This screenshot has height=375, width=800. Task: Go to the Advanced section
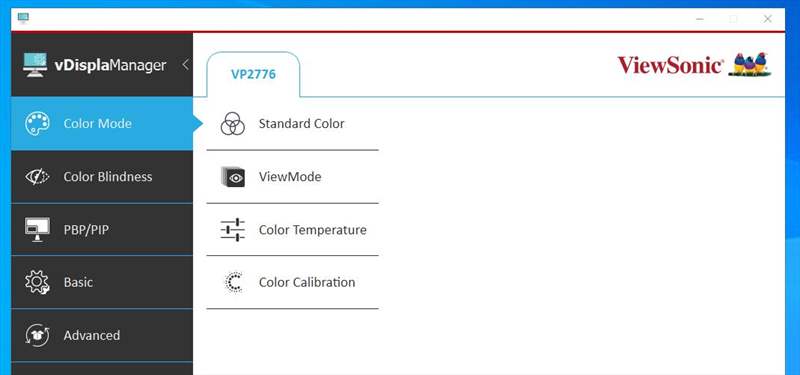tap(102, 335)
